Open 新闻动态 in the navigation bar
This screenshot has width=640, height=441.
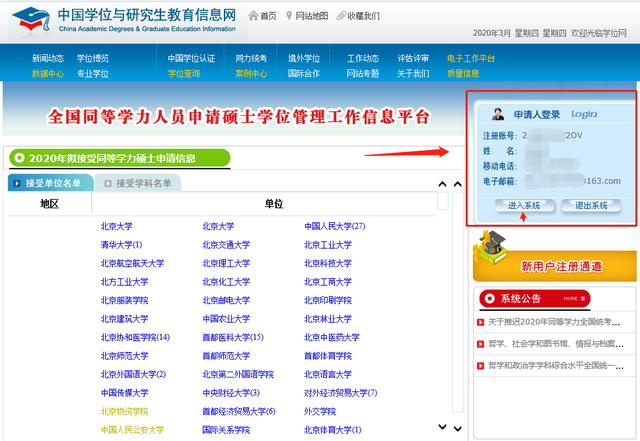click(48, 58)
